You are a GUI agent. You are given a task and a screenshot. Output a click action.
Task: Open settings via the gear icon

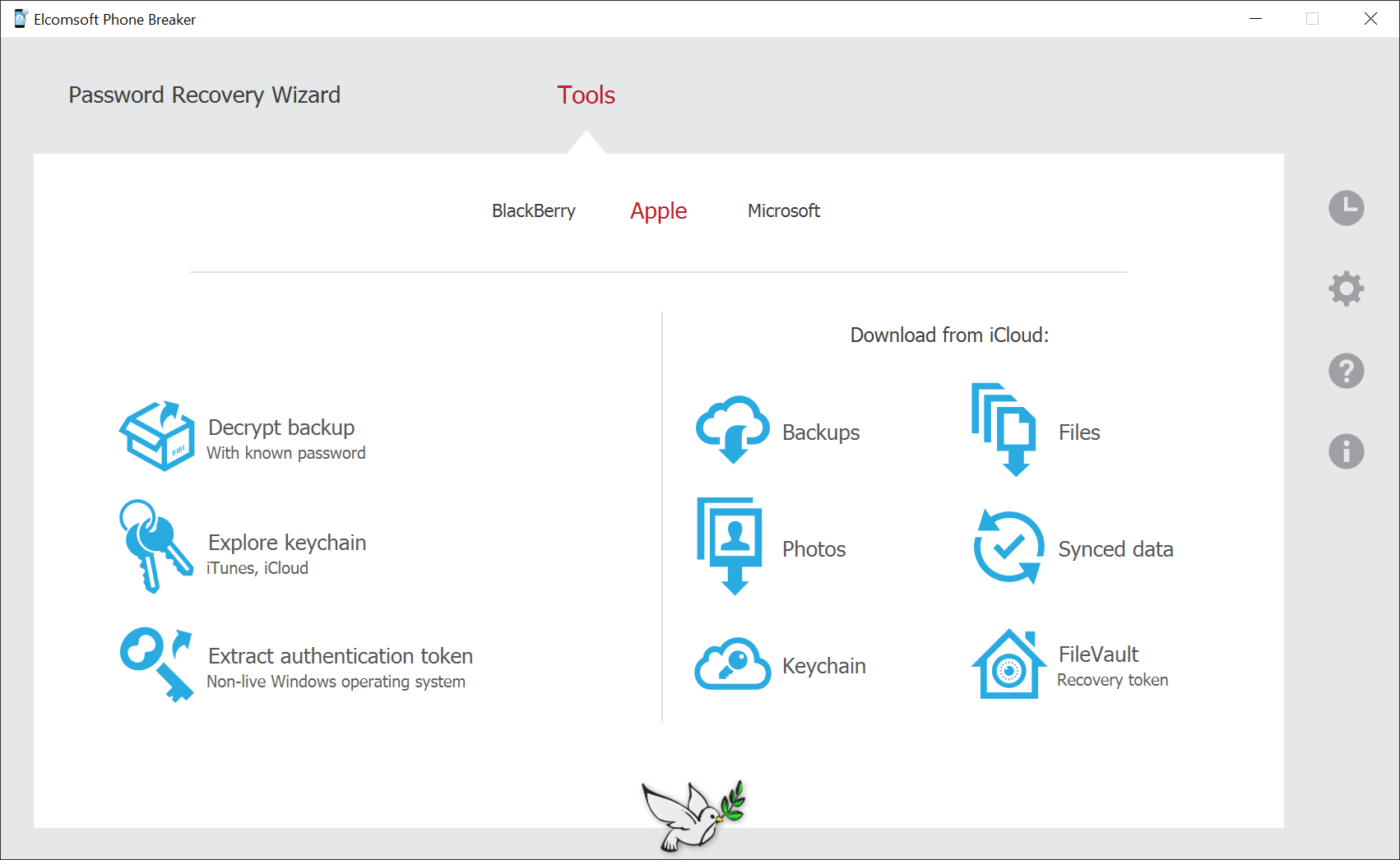(1347, 289)
